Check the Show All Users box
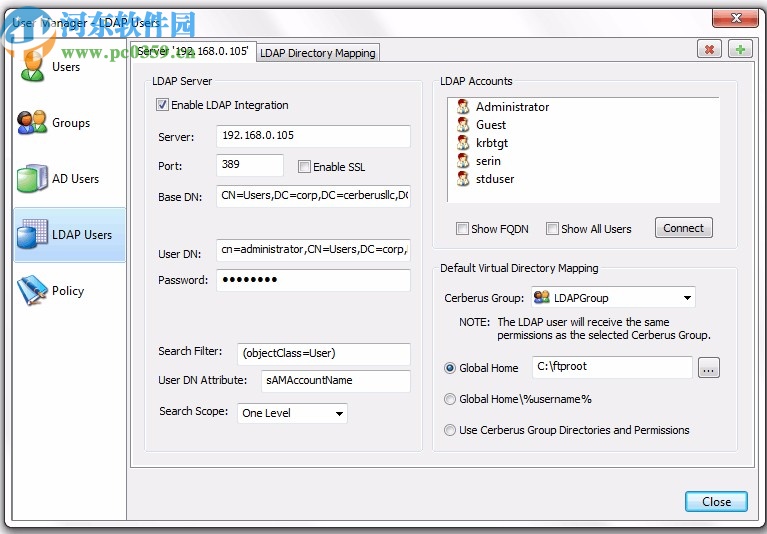 coord(552,228)
